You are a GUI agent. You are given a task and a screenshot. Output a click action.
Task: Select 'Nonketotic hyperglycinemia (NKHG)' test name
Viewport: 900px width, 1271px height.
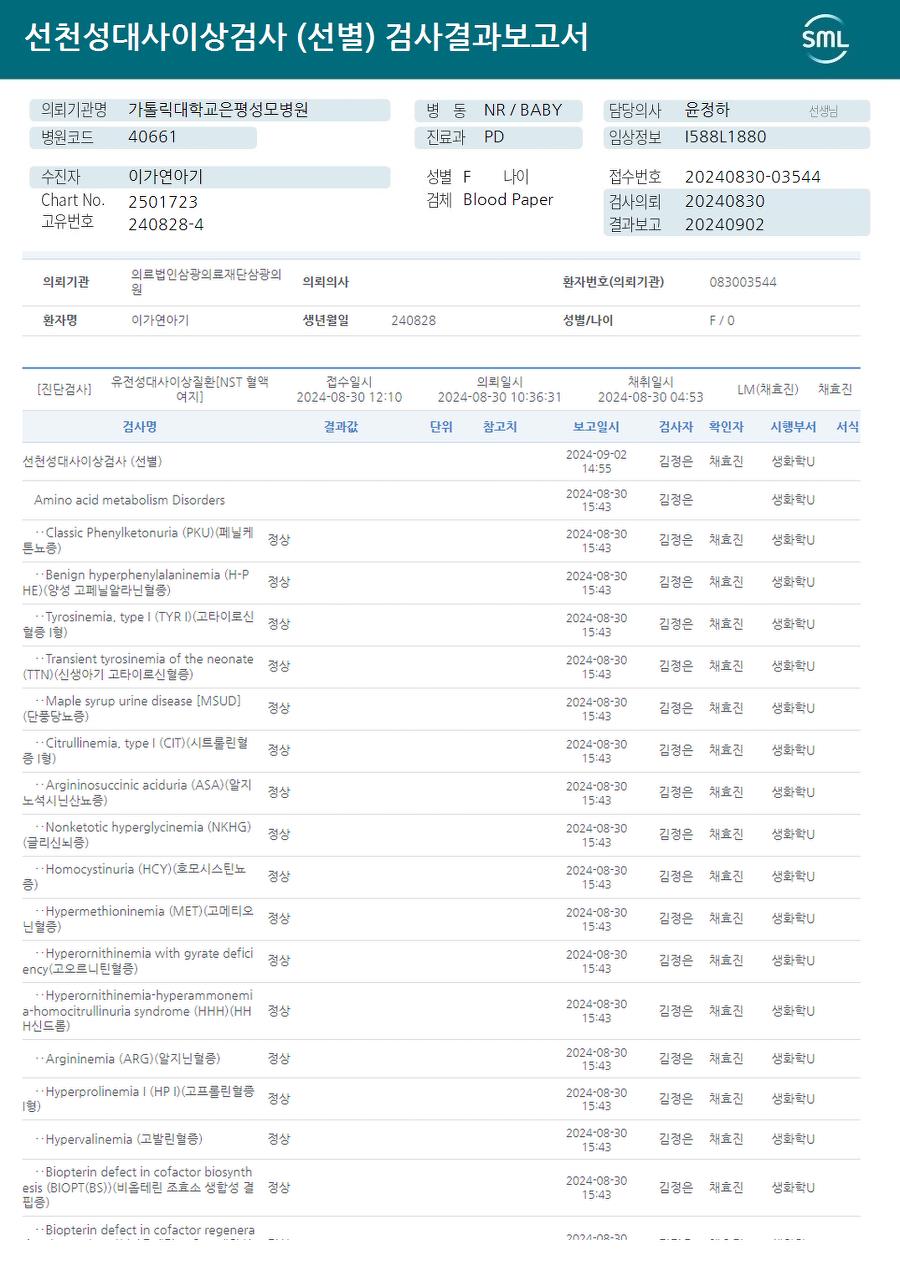point(137,834)
